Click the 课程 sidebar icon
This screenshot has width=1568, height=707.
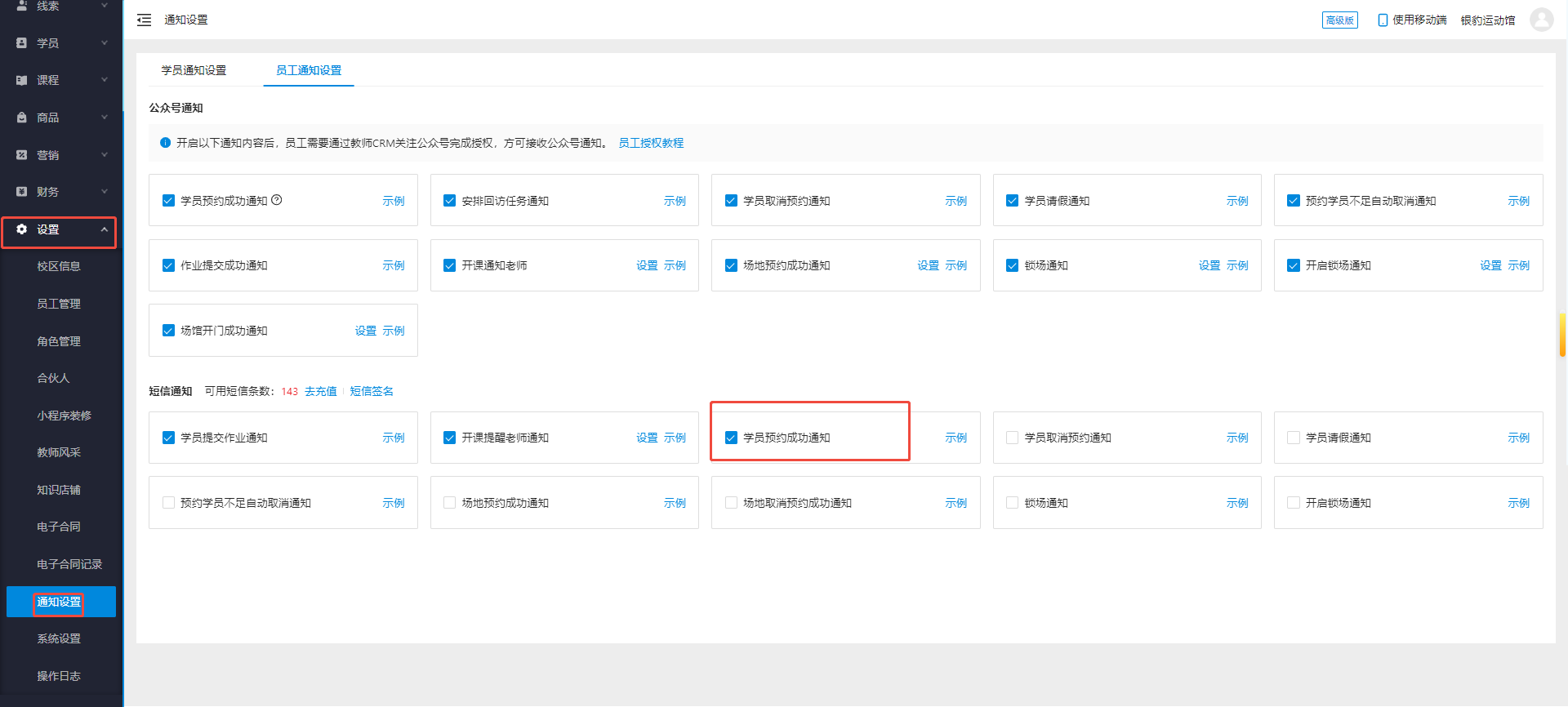[22, 80]
